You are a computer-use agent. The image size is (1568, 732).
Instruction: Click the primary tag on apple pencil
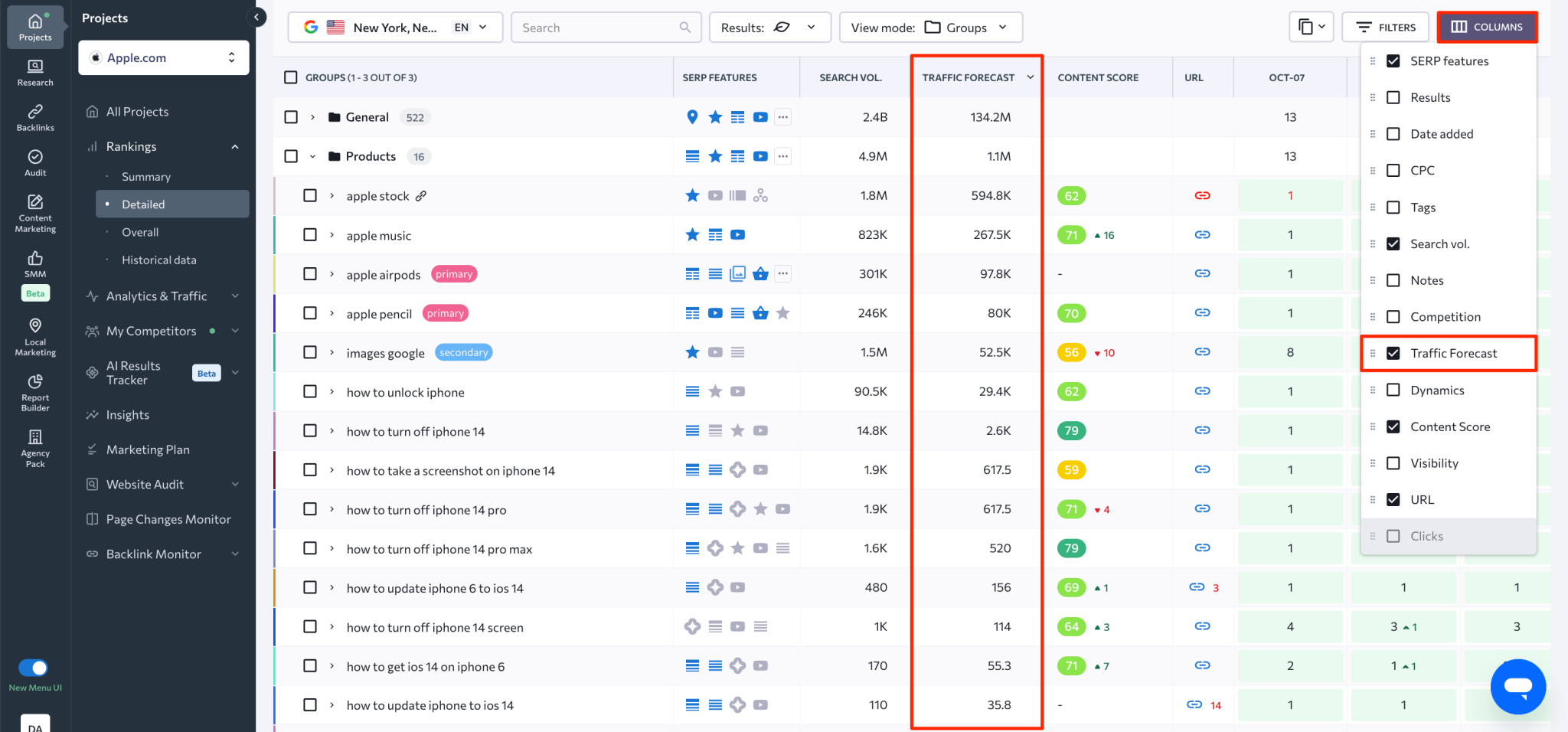[x=446, y=313]
